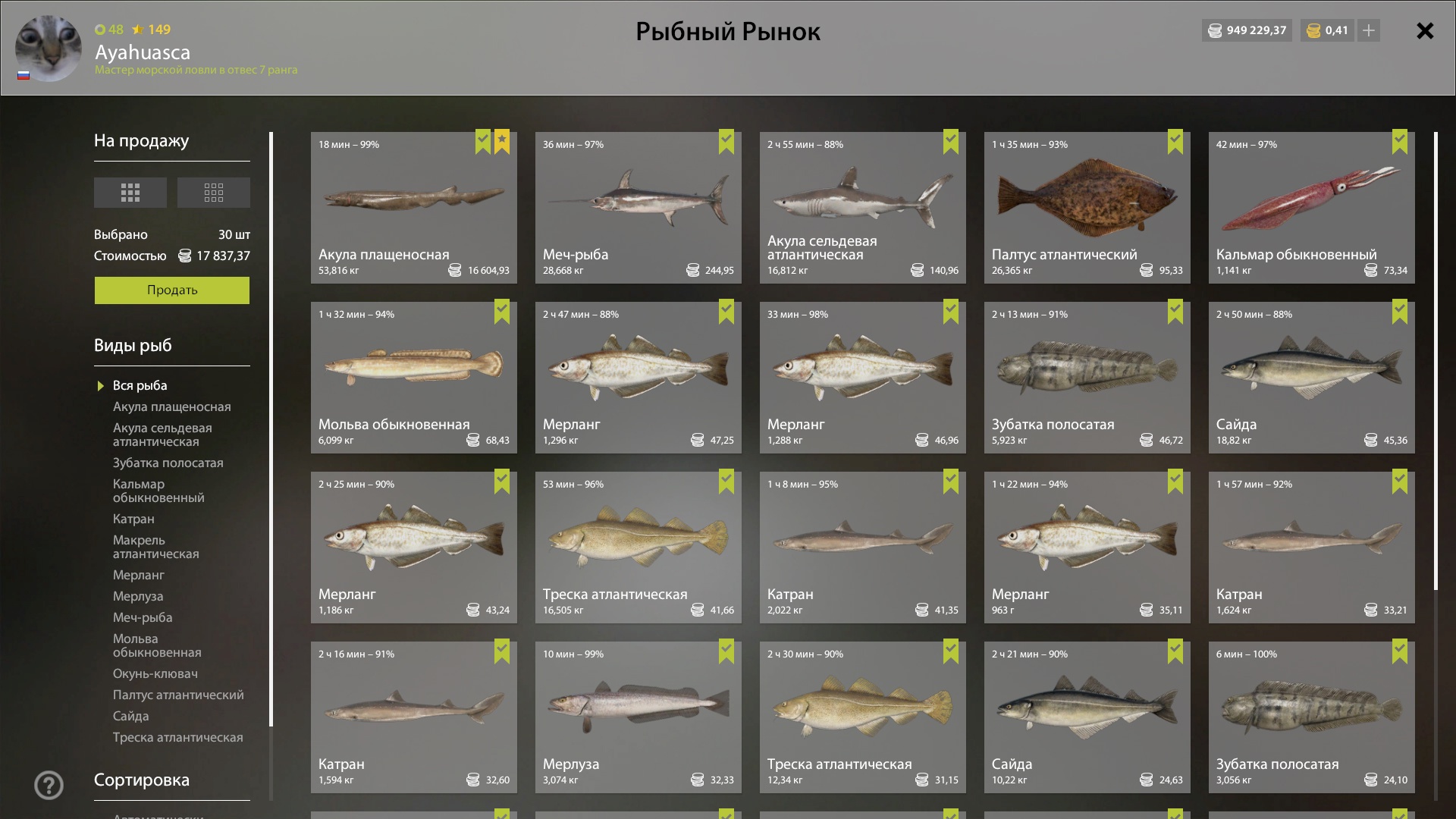Image resolution: width=1456 pixels, height=819 pixels.
Task: Choose Мерланг in fish species list
Action: (x=139, y=575)
